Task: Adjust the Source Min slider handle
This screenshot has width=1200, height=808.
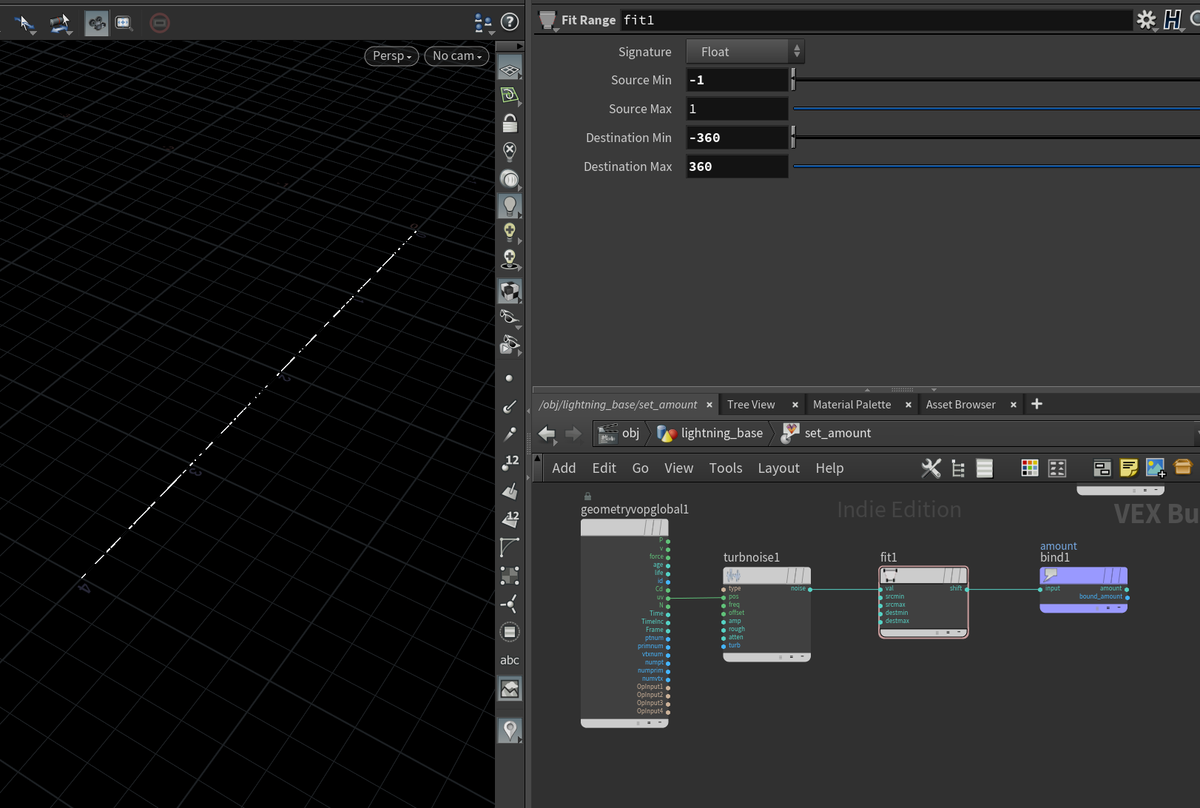Action: point(794,79)
